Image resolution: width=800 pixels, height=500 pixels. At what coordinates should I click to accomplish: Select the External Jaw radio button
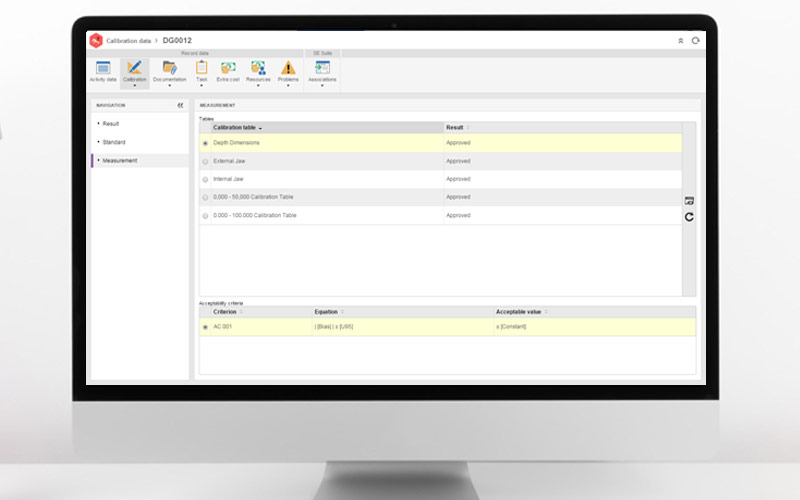(206, 161)
